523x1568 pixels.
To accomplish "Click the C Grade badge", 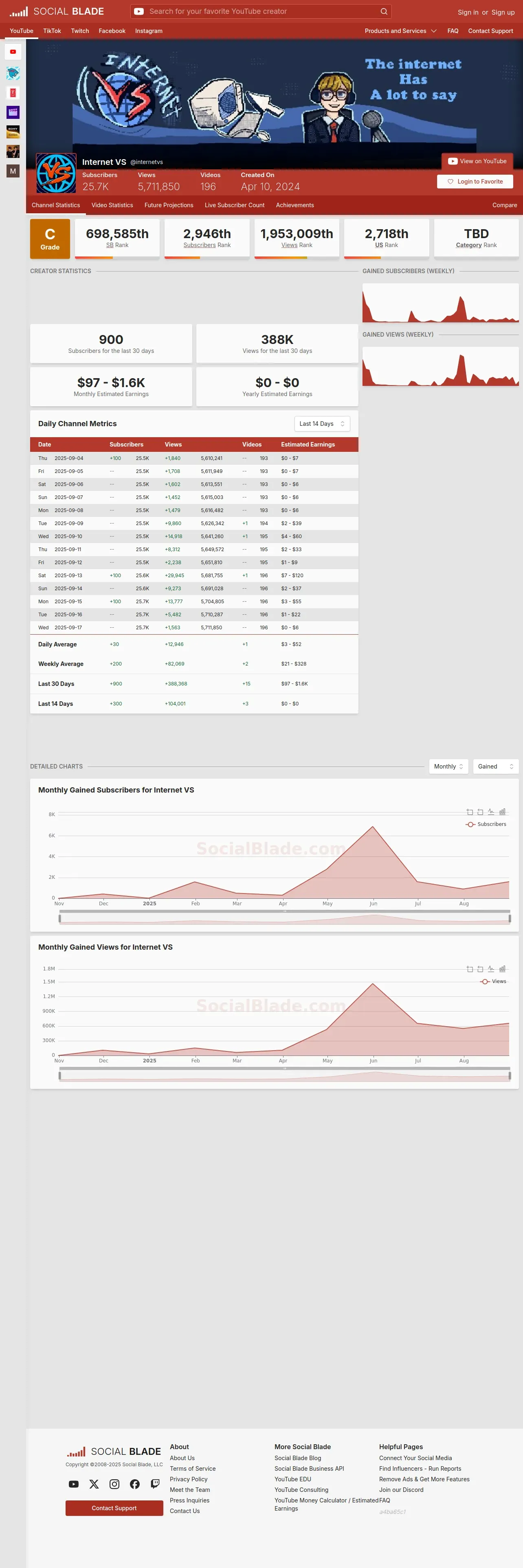I will pyautogui.click(x=50, y=239).
